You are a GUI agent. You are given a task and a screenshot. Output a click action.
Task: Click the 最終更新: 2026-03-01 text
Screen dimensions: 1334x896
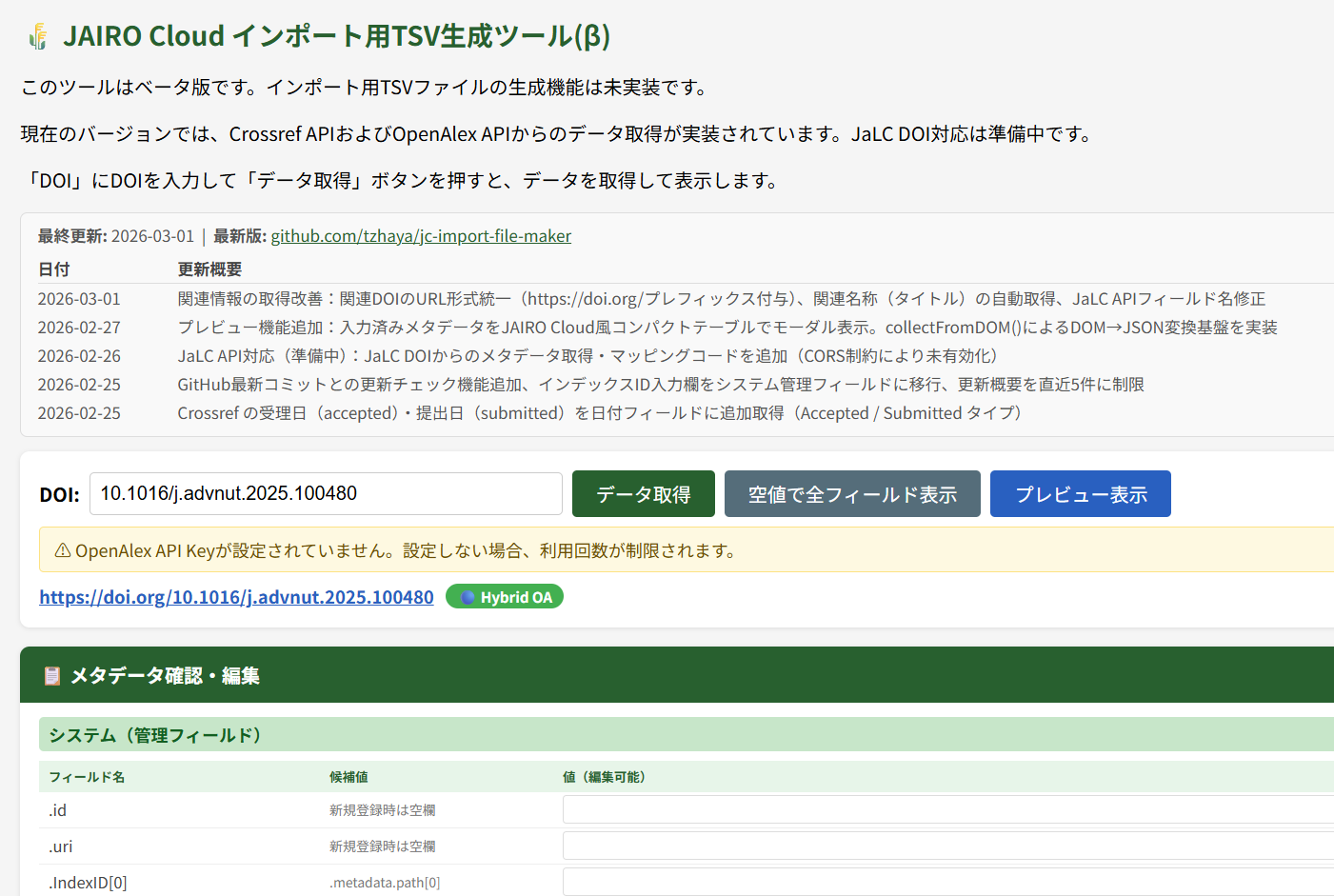tap(116, 236)
